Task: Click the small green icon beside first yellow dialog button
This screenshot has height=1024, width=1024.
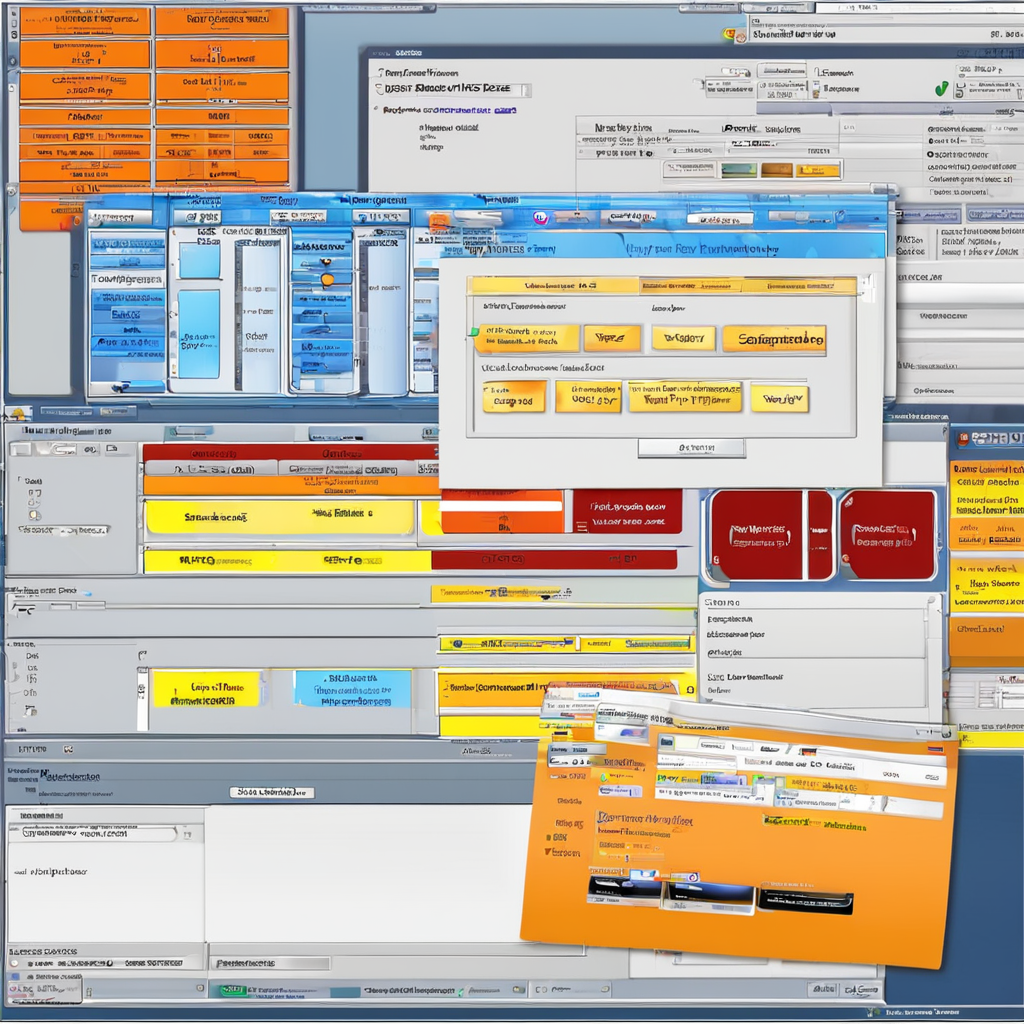Action: [x=474, y=331]
